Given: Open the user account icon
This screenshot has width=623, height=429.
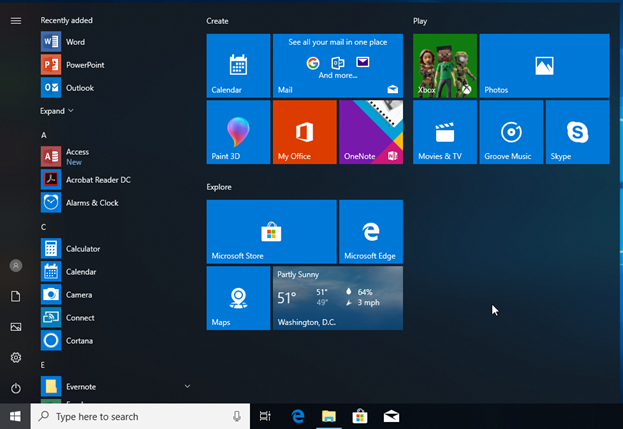Looking at the screenshot, I should [x=16, y=265].
